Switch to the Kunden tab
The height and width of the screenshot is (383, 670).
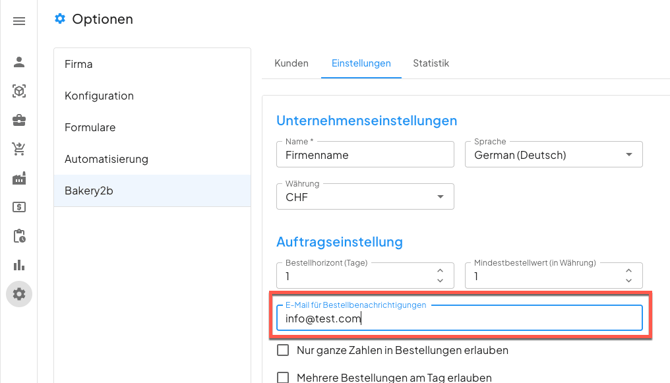pos(291,63)
